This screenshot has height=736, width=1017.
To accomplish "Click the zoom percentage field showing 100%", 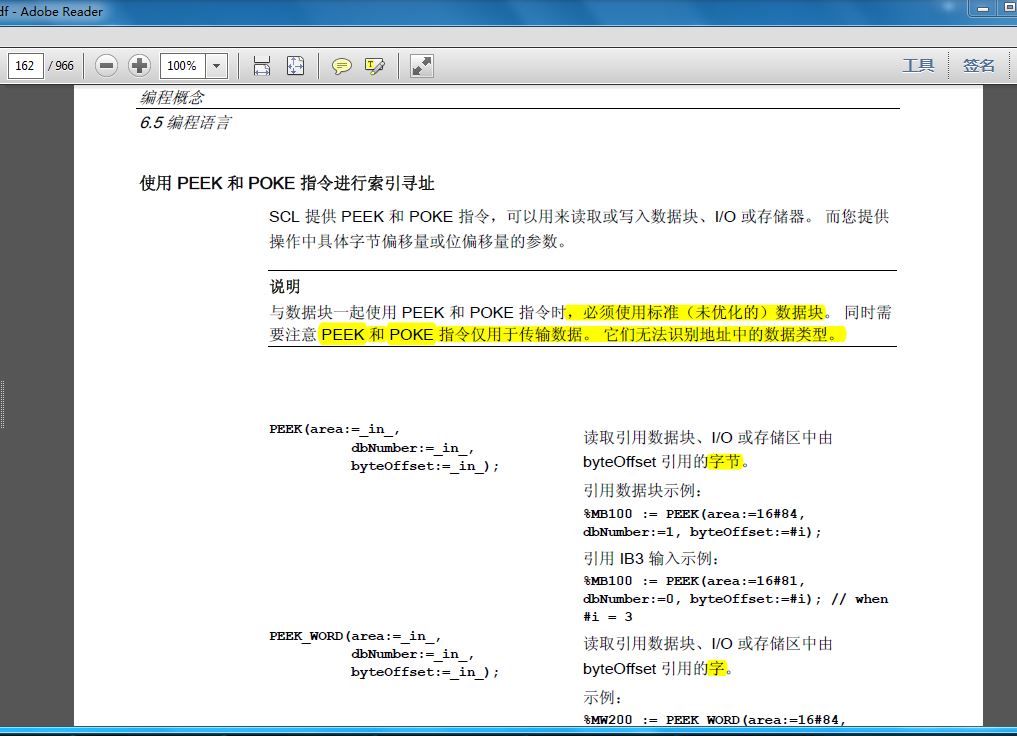I will [x=182, y=66].
